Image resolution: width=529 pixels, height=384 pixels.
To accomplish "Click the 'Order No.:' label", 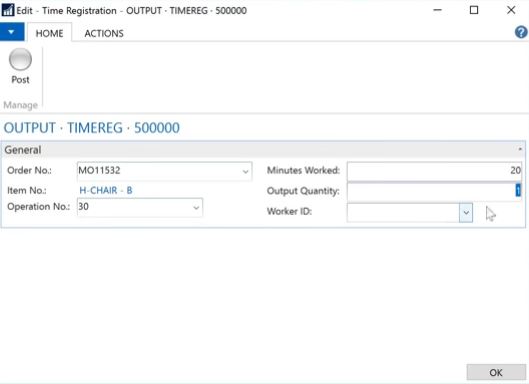I will pyautogui.click(x=29, y=170).
